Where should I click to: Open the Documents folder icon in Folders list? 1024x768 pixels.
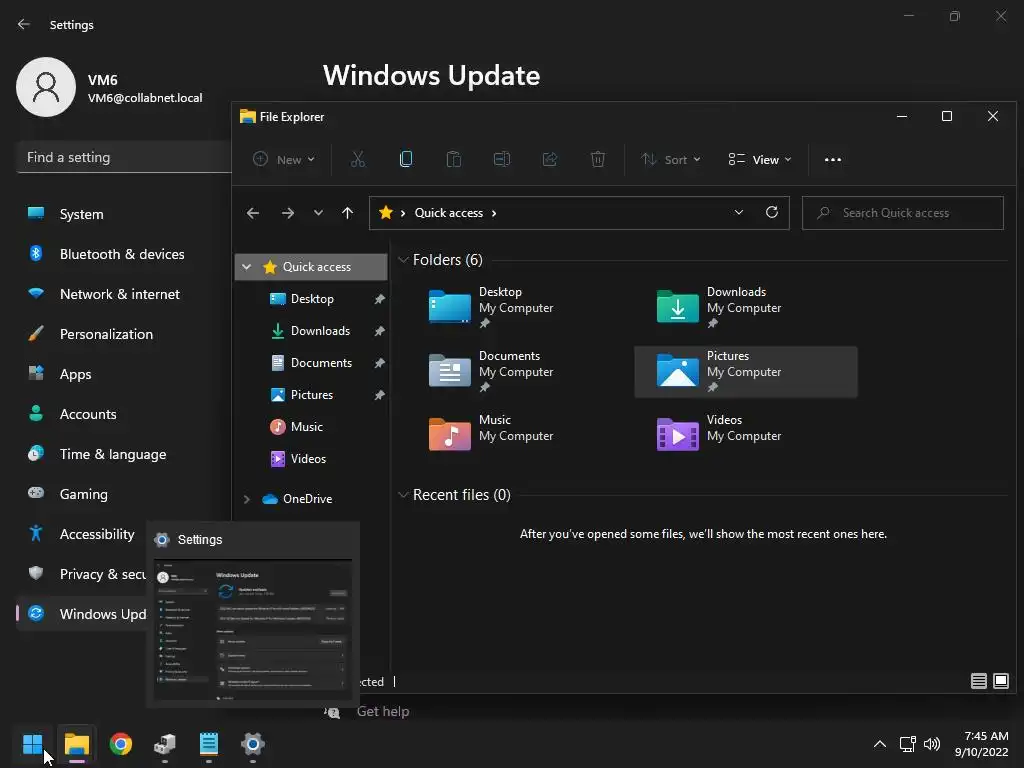tap(449, 370)
